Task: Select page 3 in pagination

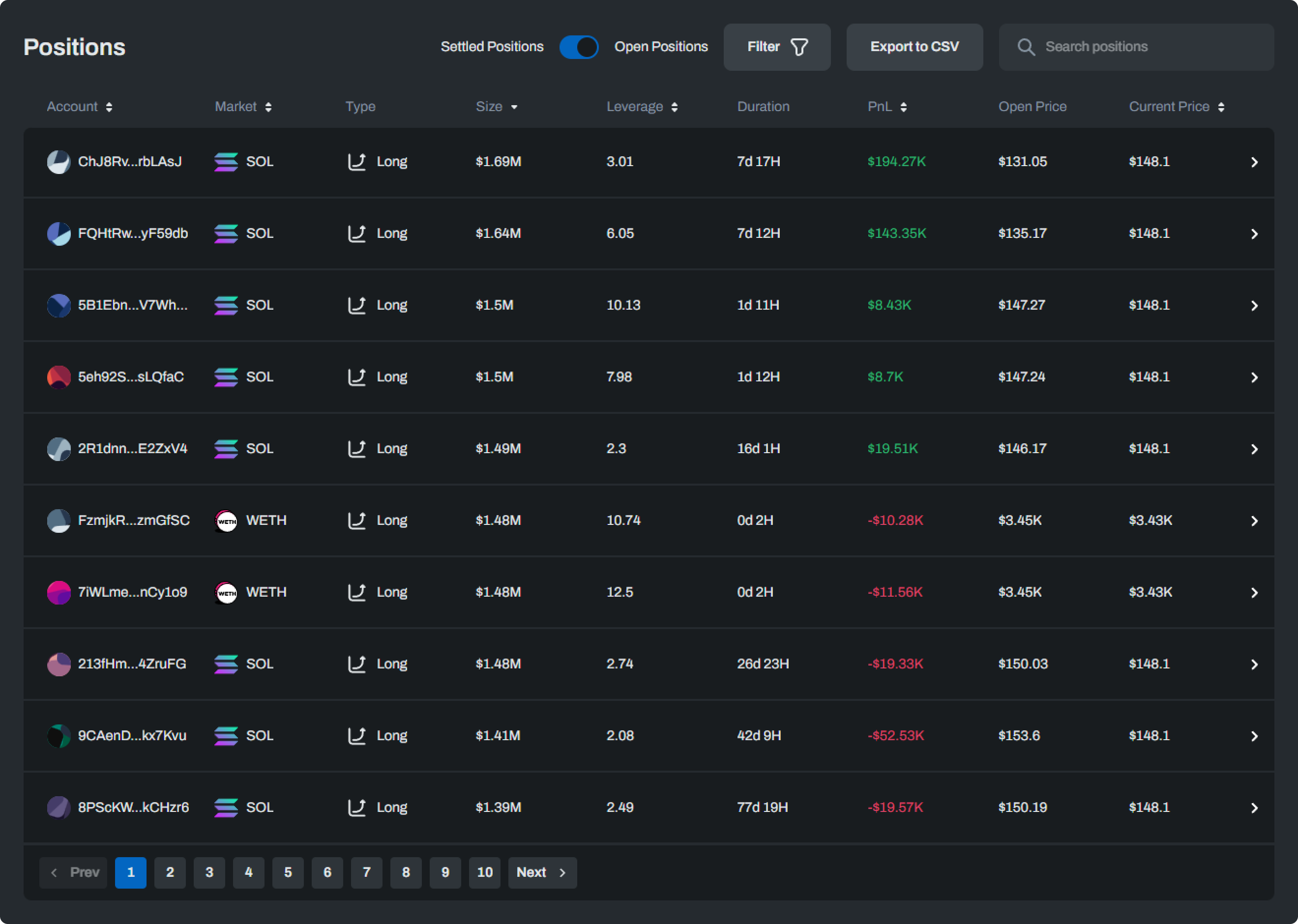Action: (x=209, y=872)
